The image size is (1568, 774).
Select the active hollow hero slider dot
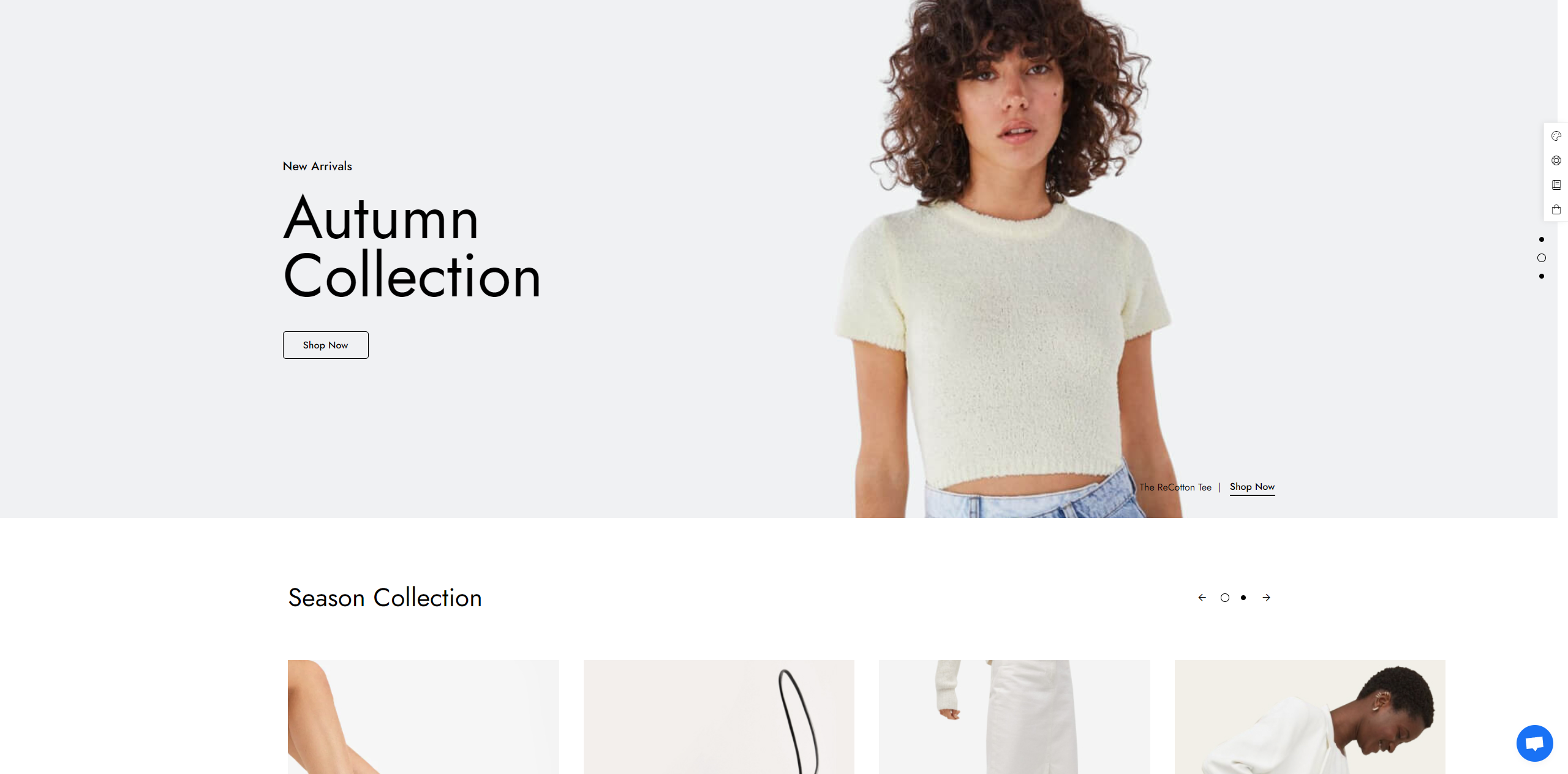tap(1542, 258)
